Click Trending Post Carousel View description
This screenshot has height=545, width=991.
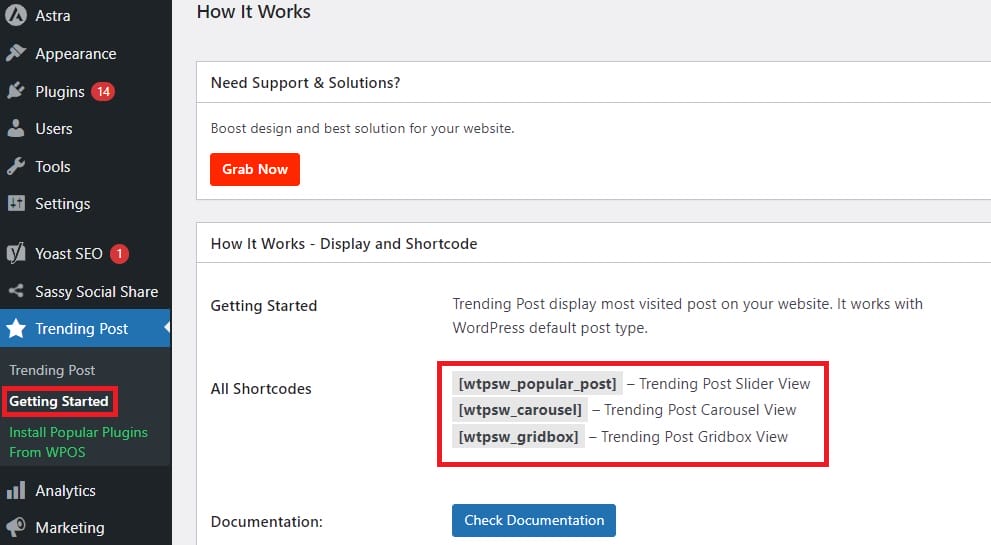(x=700, y=410)
